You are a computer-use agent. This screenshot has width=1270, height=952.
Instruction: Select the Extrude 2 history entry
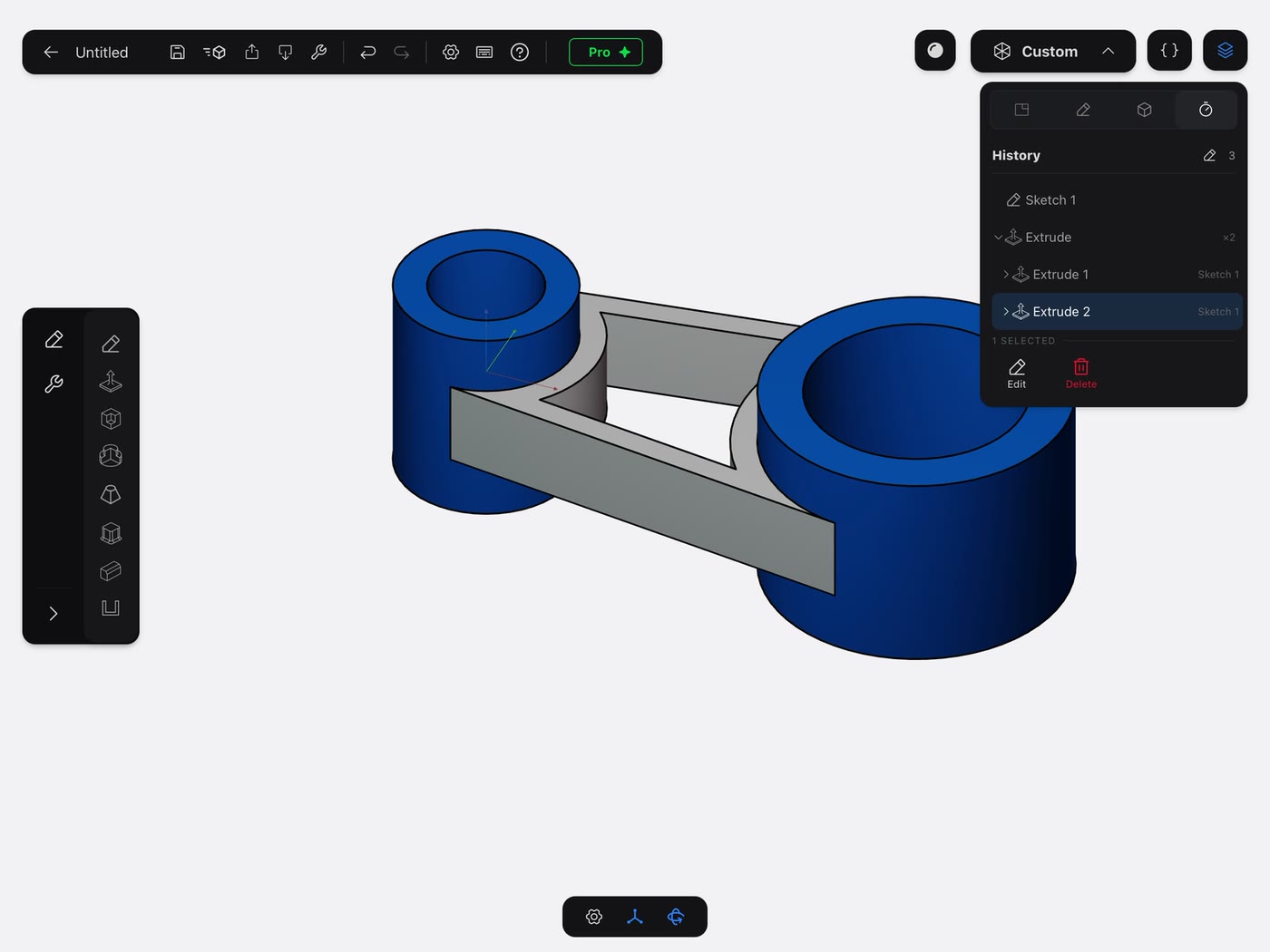[x=1117, y=312]
